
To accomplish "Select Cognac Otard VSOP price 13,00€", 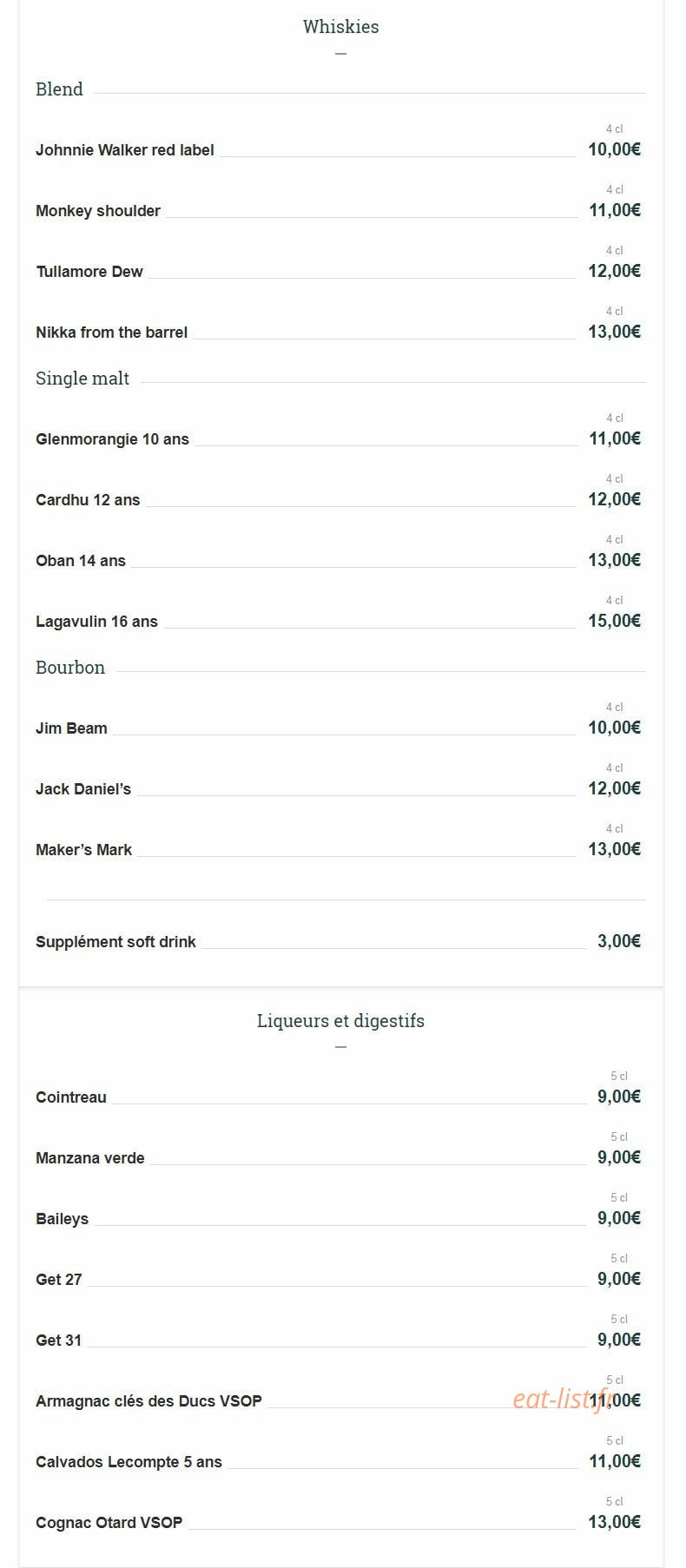I will [614, 1522].
